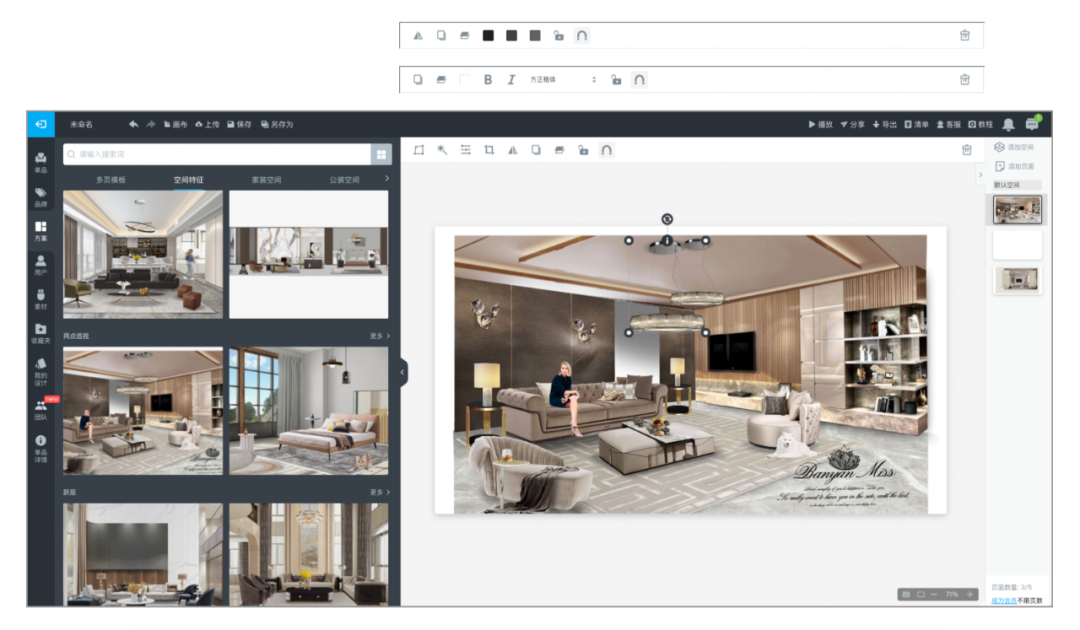Screen dimensions: 1080x630
Task: Open the 分享 share option
Action: point(853,125)
